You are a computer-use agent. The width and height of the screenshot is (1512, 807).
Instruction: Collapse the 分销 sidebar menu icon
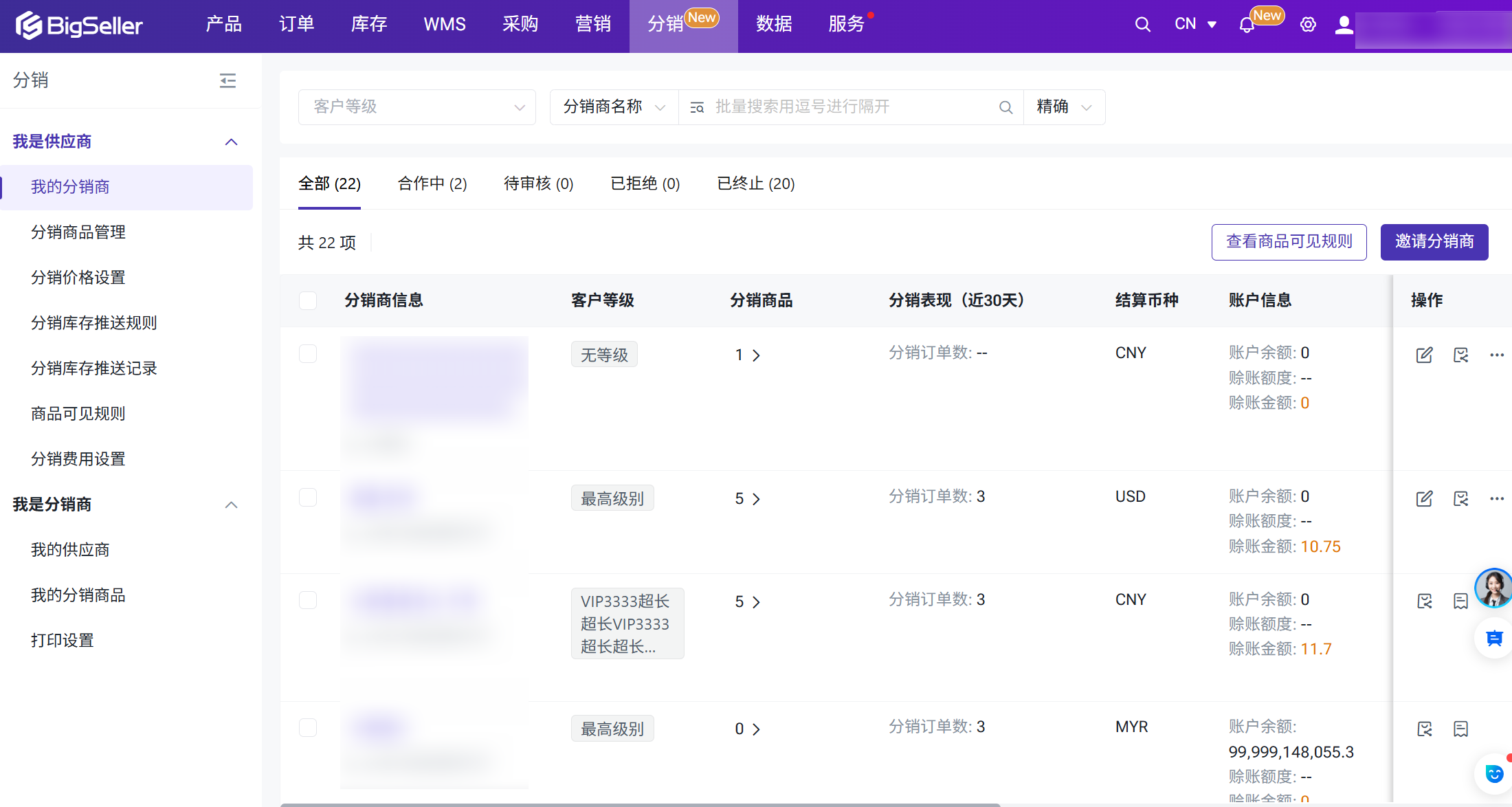click(227, 81)
